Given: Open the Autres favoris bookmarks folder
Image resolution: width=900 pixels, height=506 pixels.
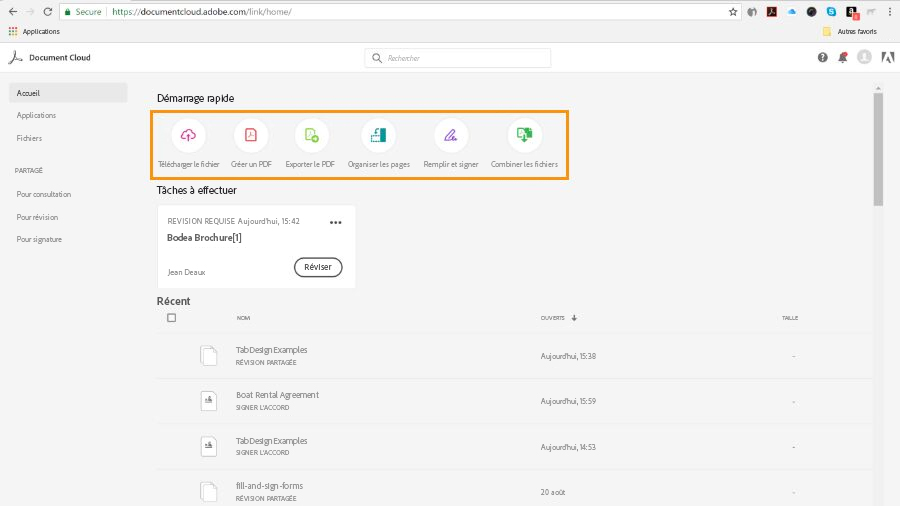Looking at the screenshot, I should (x=850, y=32).
